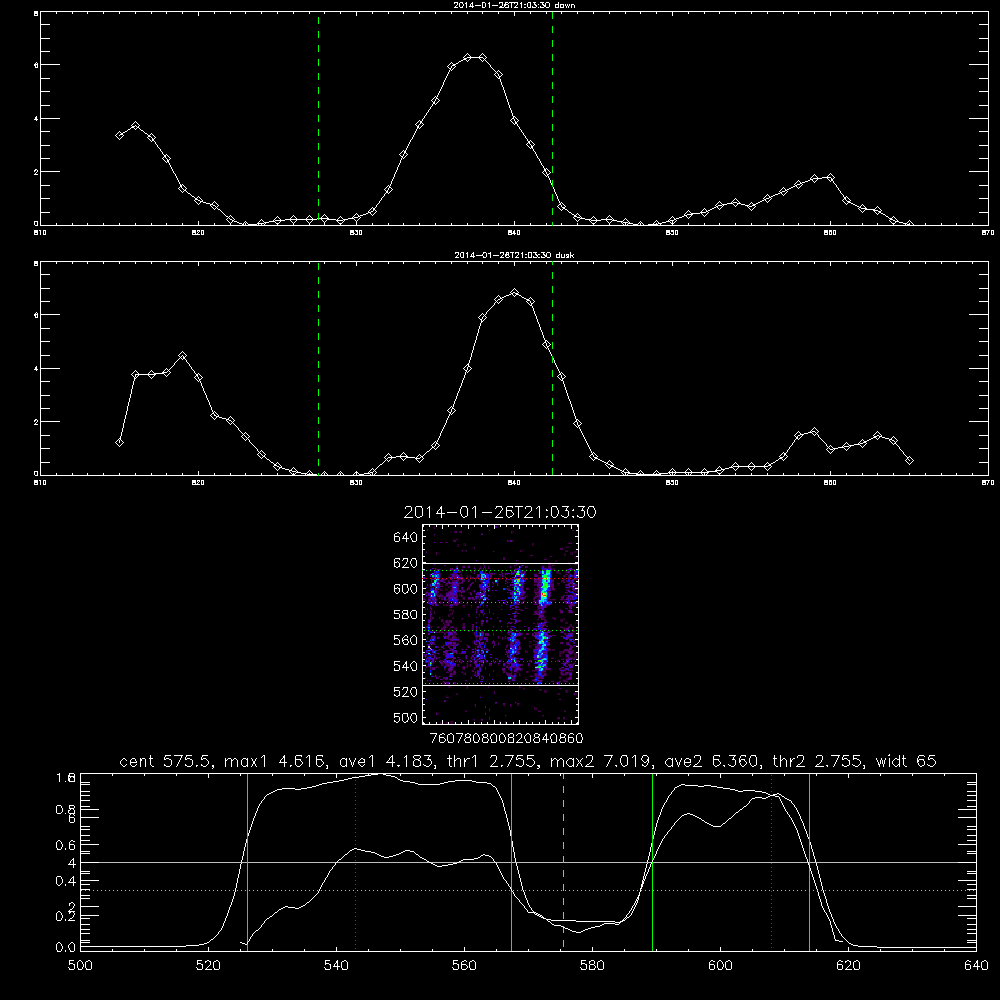Image resolution: width=1000 pixels, height=1000 pixels.
Task: Click the 560 label on spectrogram y-axis
Action: tap(405, 640)
